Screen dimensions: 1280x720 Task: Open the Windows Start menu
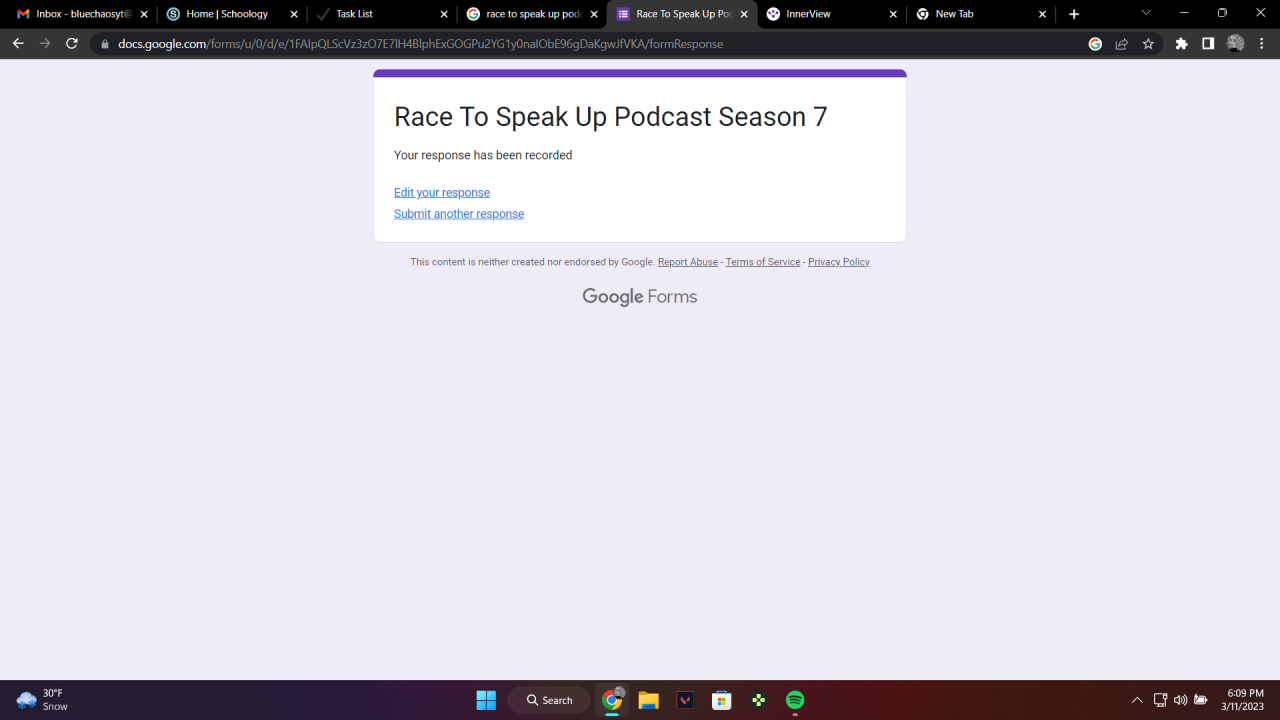[486, 700]
